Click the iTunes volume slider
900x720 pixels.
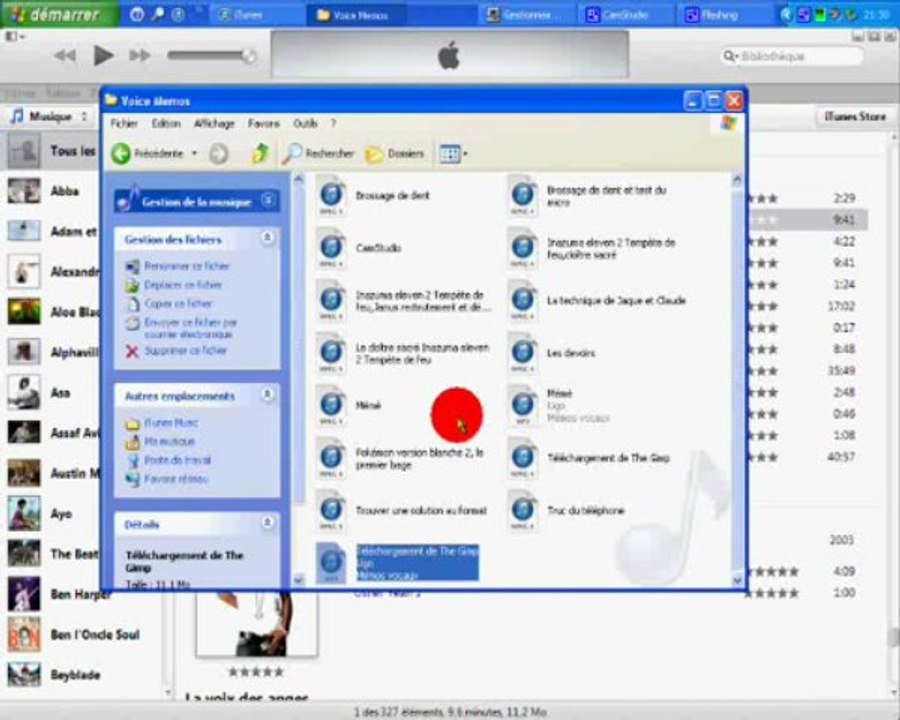(212, 56)
